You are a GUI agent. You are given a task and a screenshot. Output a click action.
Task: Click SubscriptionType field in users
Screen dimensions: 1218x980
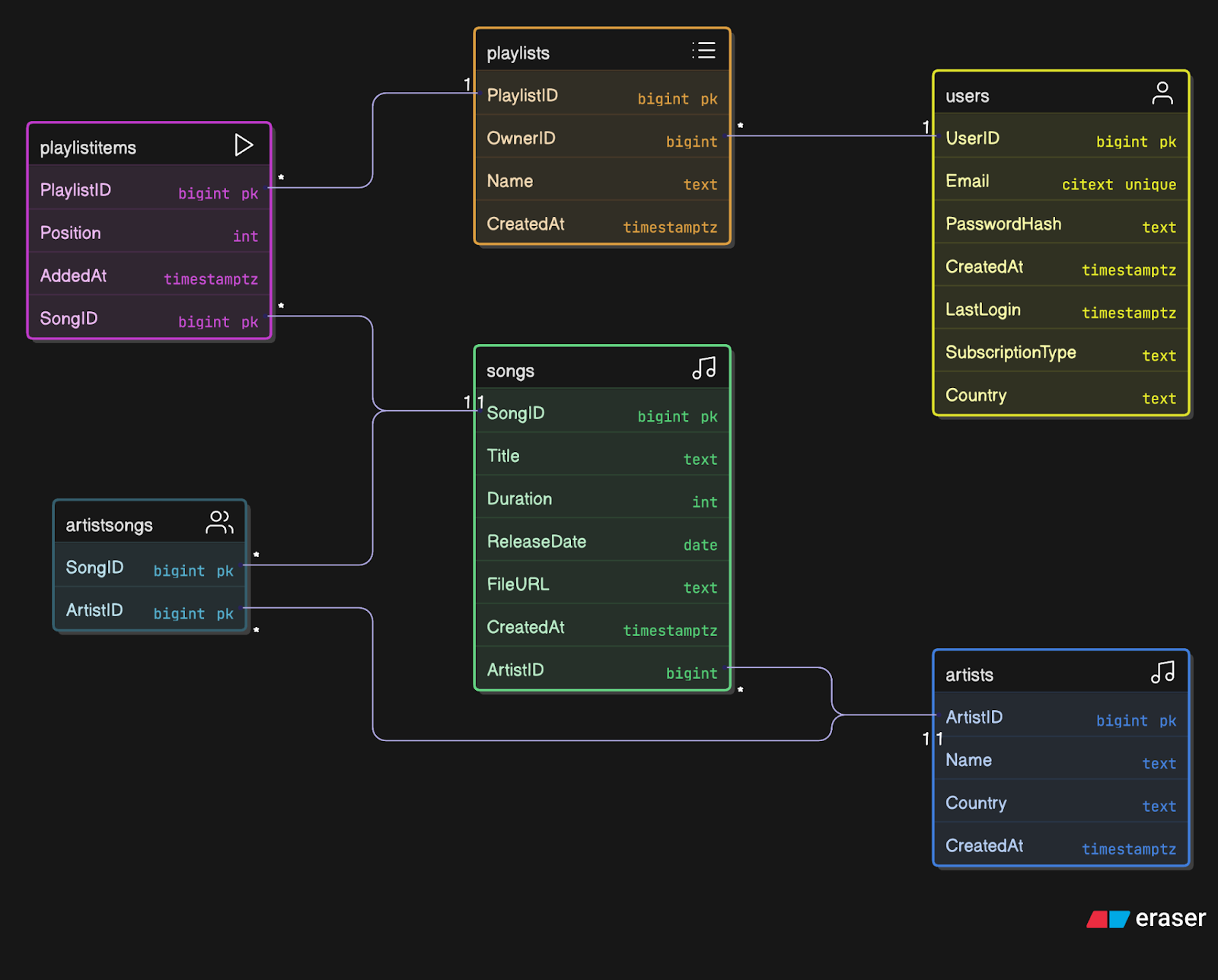(1061, 351)
